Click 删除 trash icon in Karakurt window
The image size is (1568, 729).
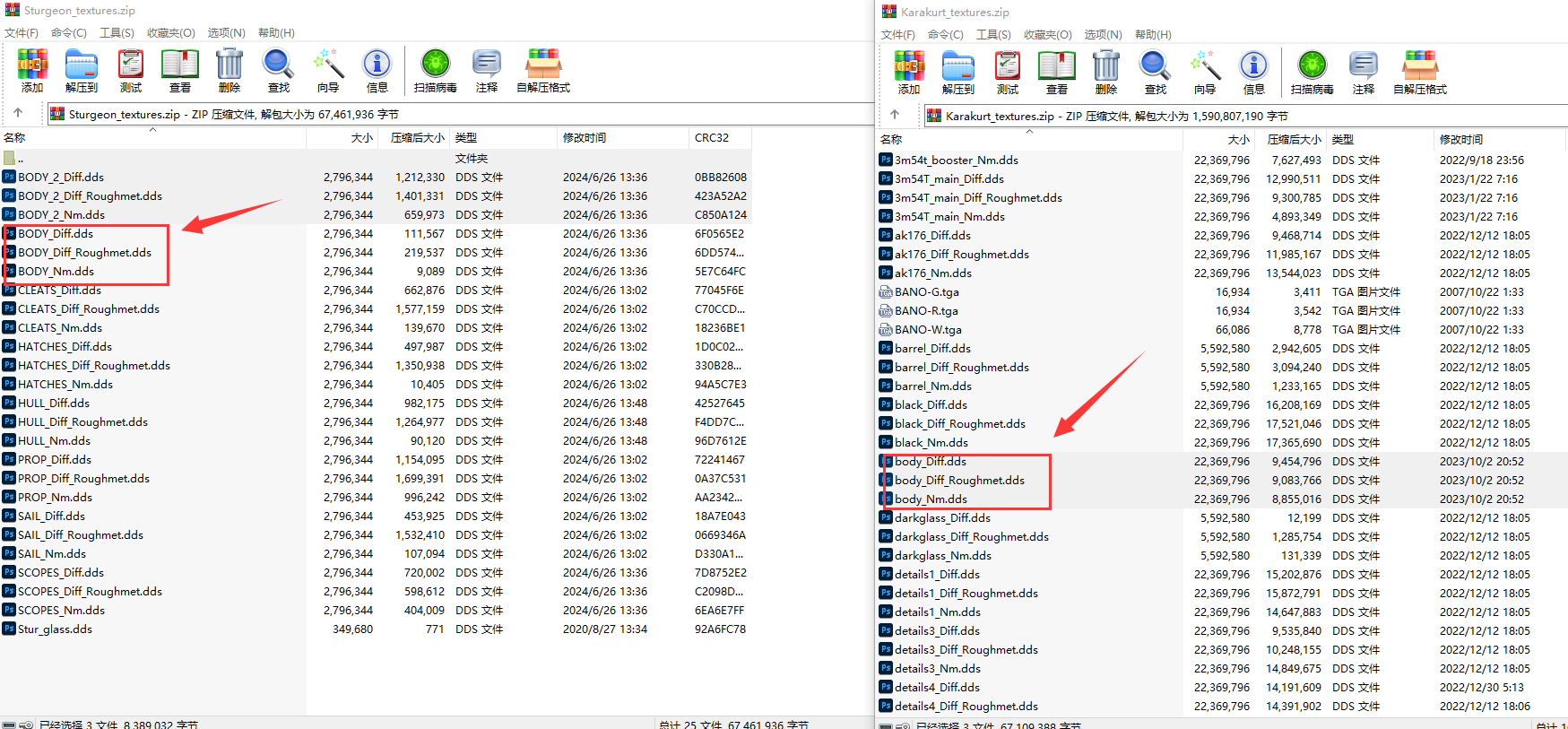(1106, 73)
